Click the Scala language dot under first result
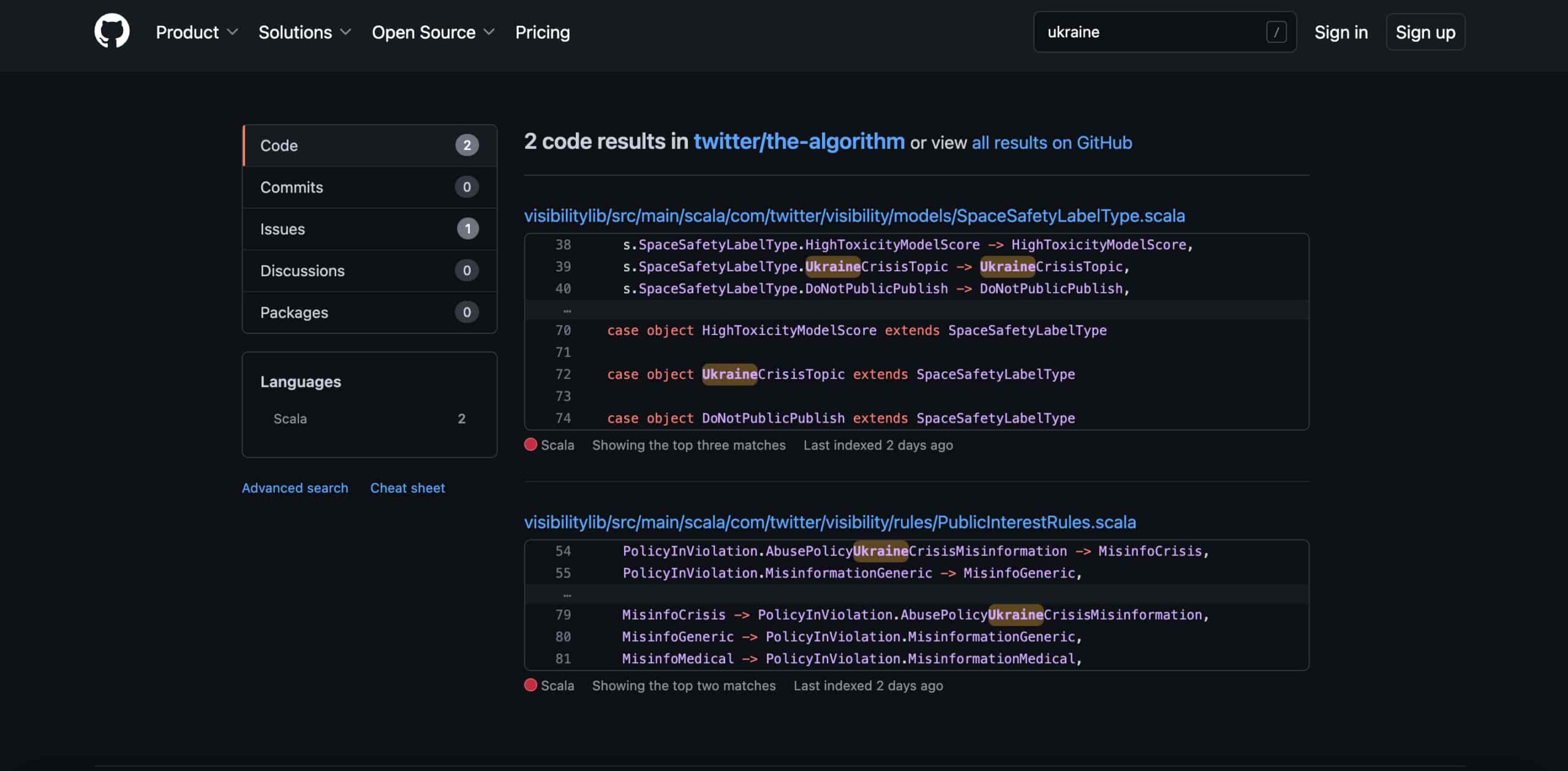1568x771 pixels. coord(530,445)
